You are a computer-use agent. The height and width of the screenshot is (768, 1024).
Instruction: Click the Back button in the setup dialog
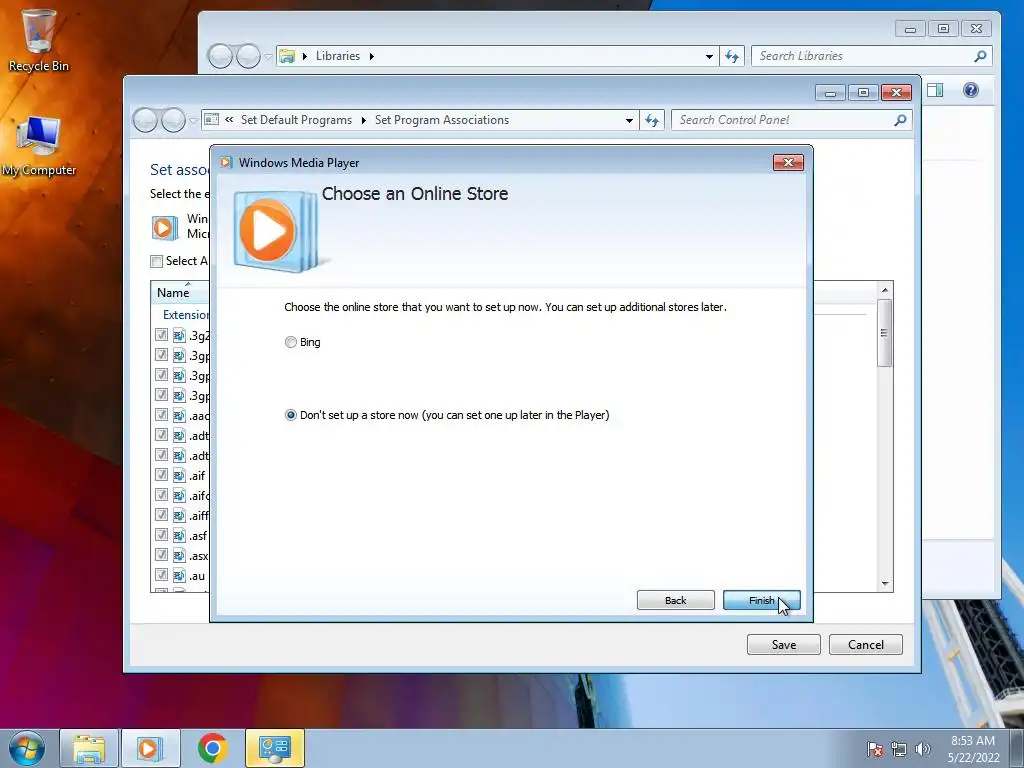coord(675,600)
